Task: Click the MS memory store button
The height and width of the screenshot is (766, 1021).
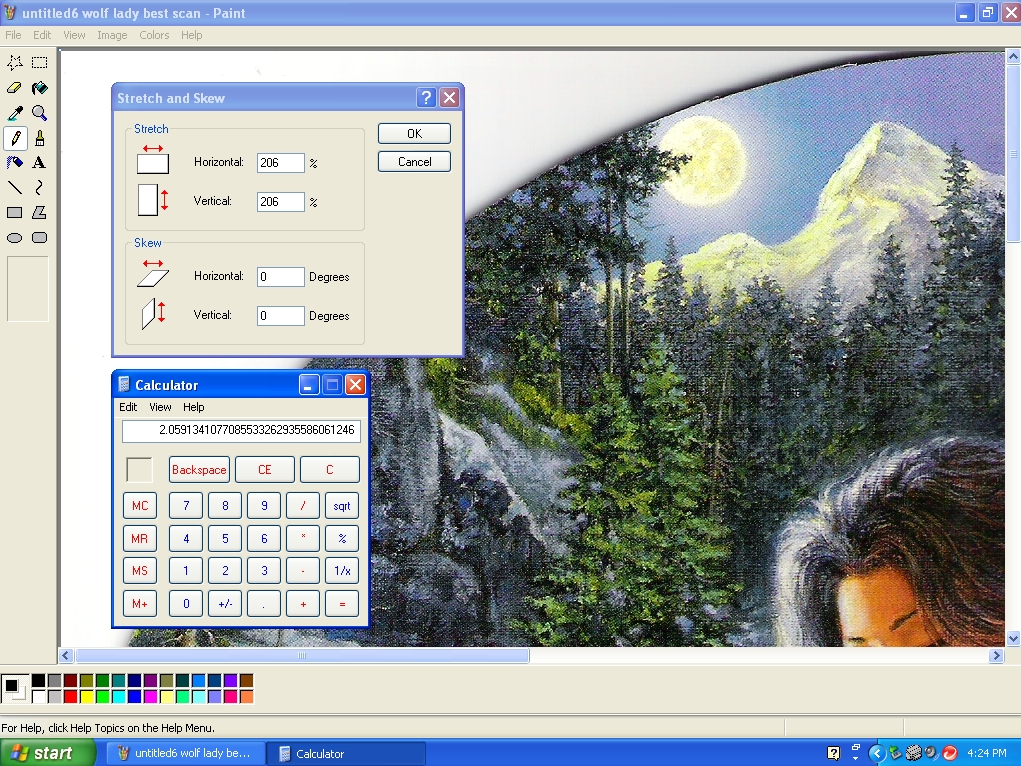Action: click(140, 571)
